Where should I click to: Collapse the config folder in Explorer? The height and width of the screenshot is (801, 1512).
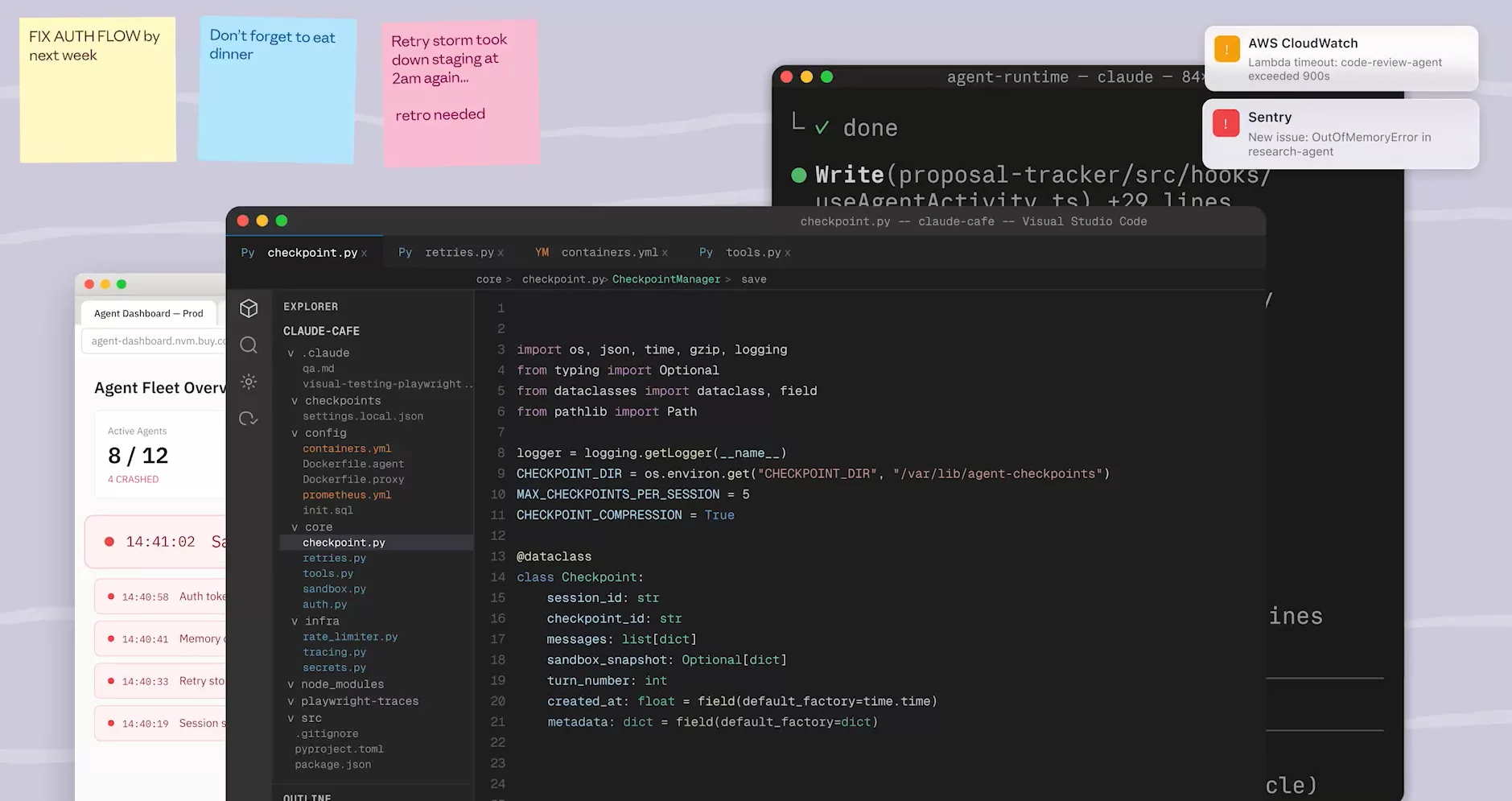pos(295,432)
